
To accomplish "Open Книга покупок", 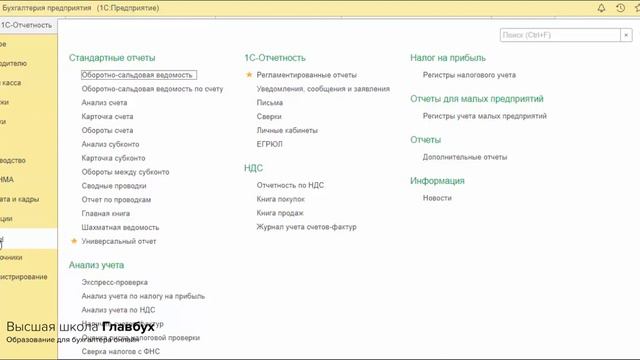I will coord(280,199).
